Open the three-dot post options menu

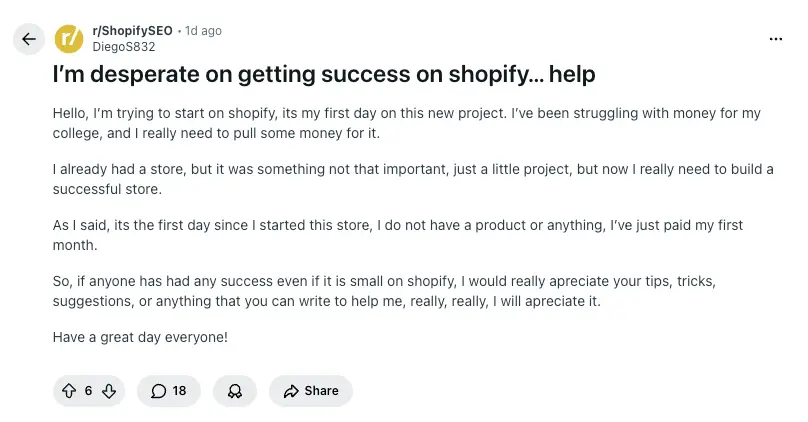click(776, 39)
